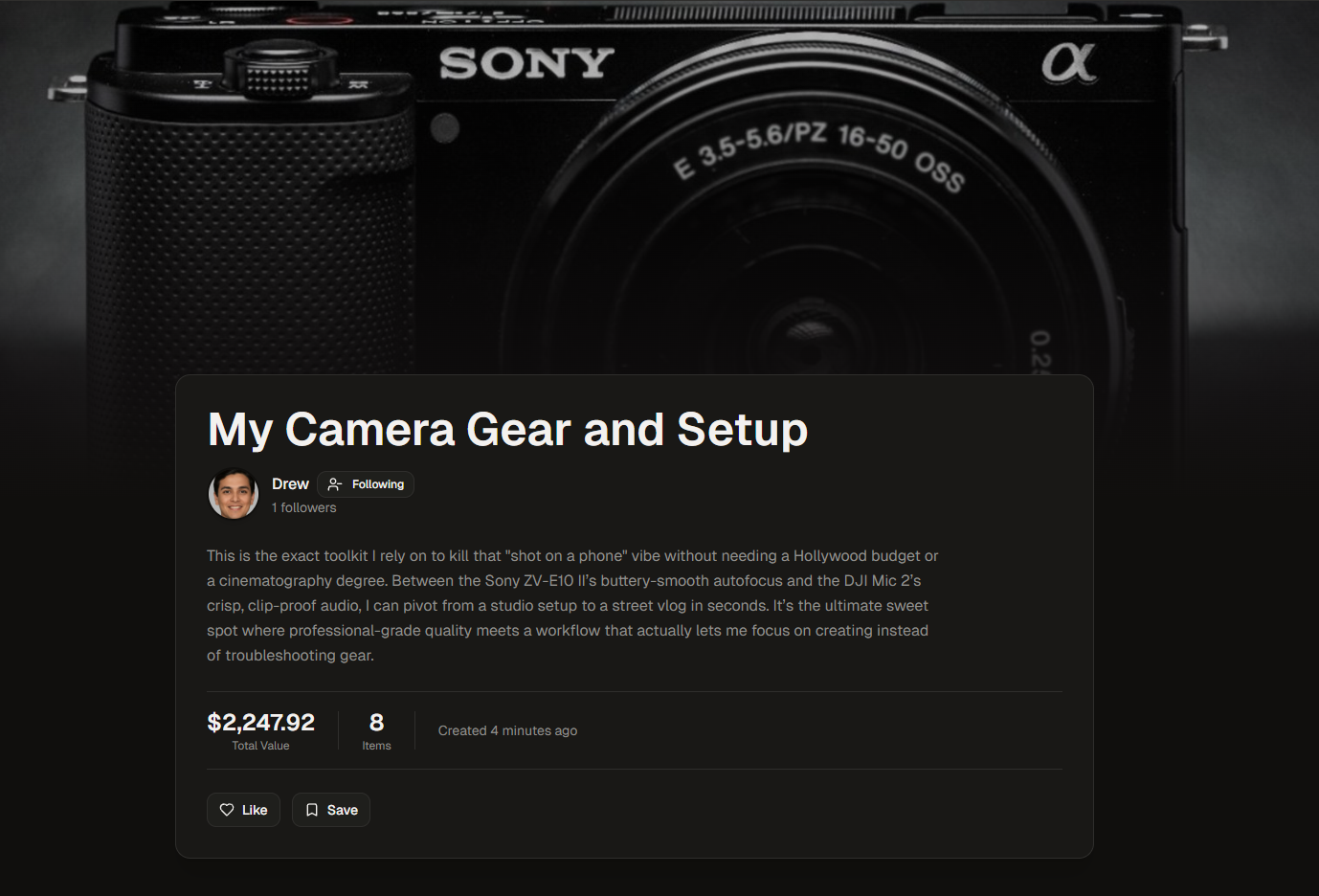Click Drew's profile avatar
The height and width of the screenshot is (896, 1319).
234,494
